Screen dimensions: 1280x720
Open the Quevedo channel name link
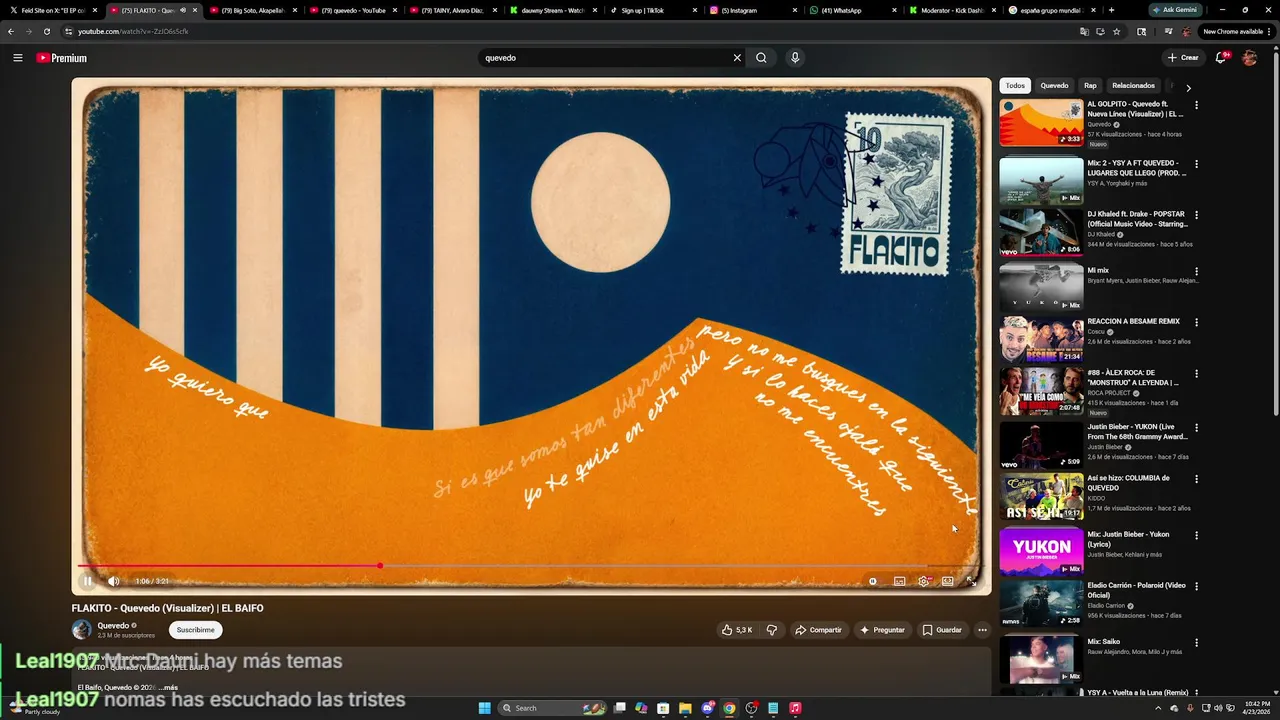[x=113, y=626]
